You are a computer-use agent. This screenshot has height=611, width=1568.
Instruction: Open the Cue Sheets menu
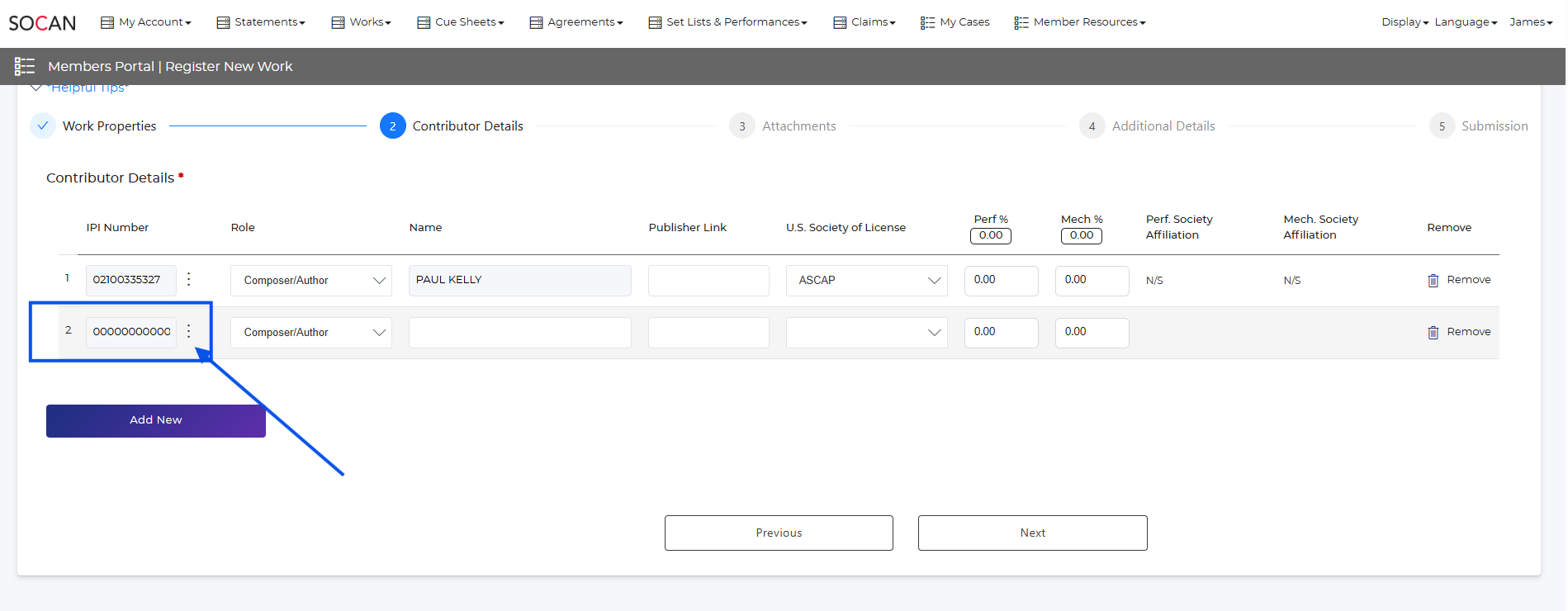point(460,22)
